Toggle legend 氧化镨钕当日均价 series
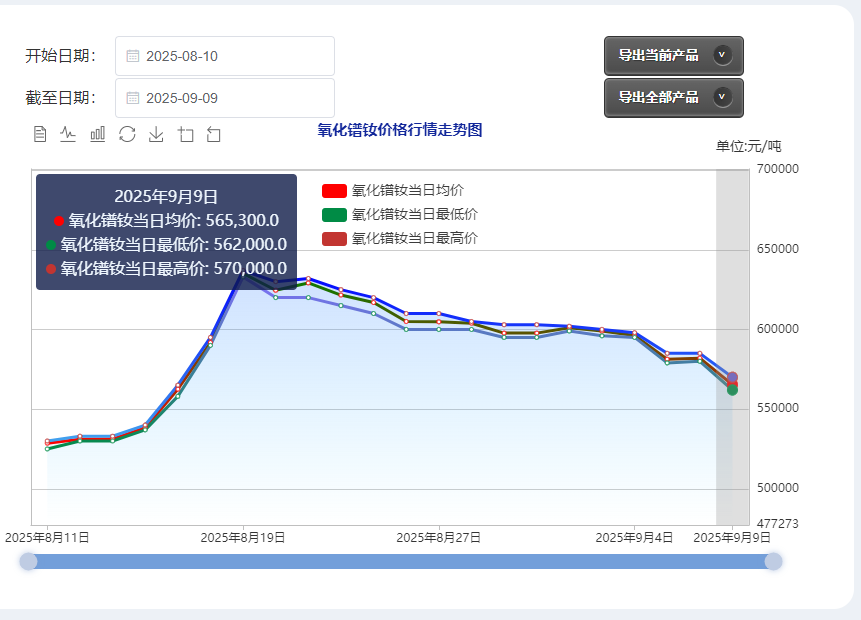Image resolution: width=861 pixels, height=620 pixels. pos(393,191)
